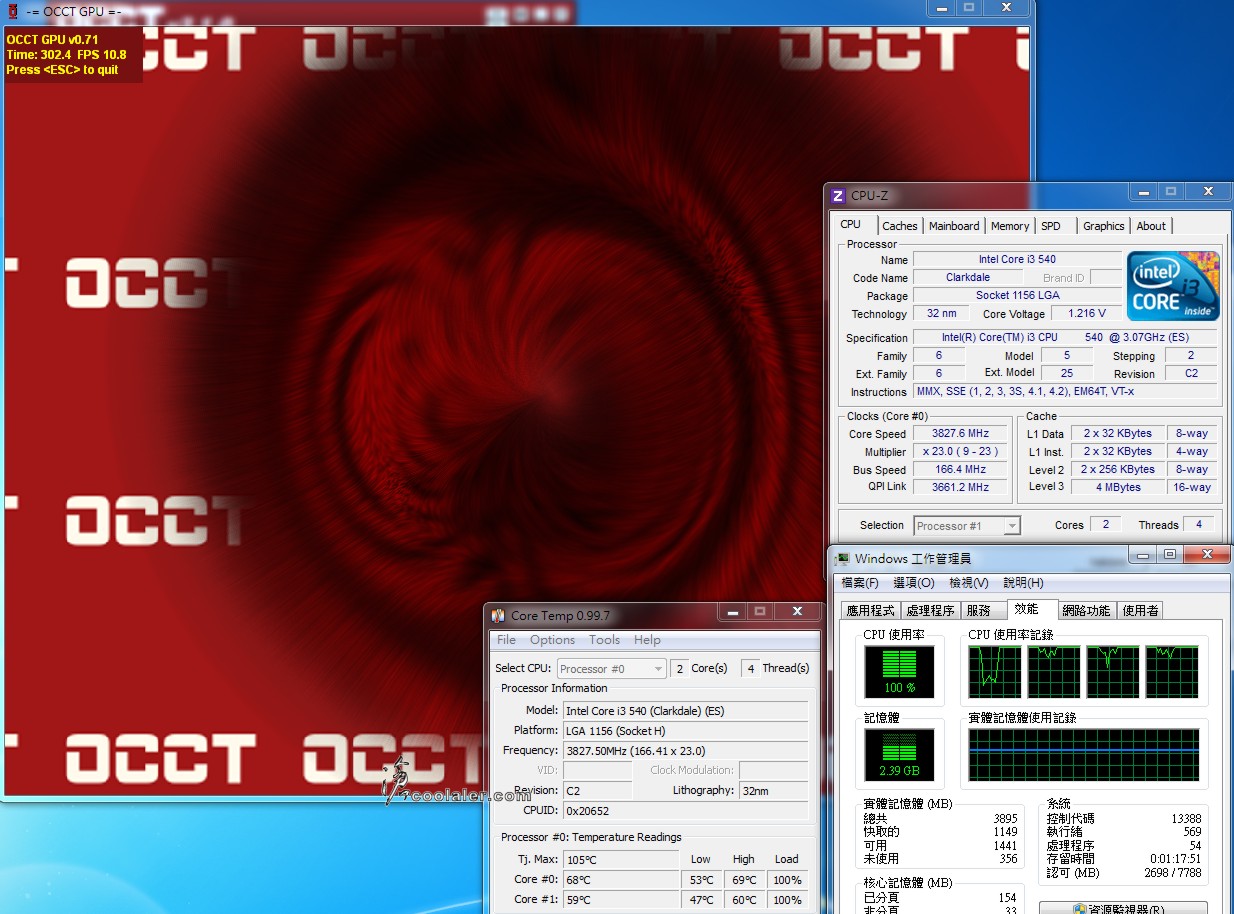The width and height of the screenshot is (1234, 914).
Task: Click the Core Temp thermometer title icon
Action: [498, 615]
